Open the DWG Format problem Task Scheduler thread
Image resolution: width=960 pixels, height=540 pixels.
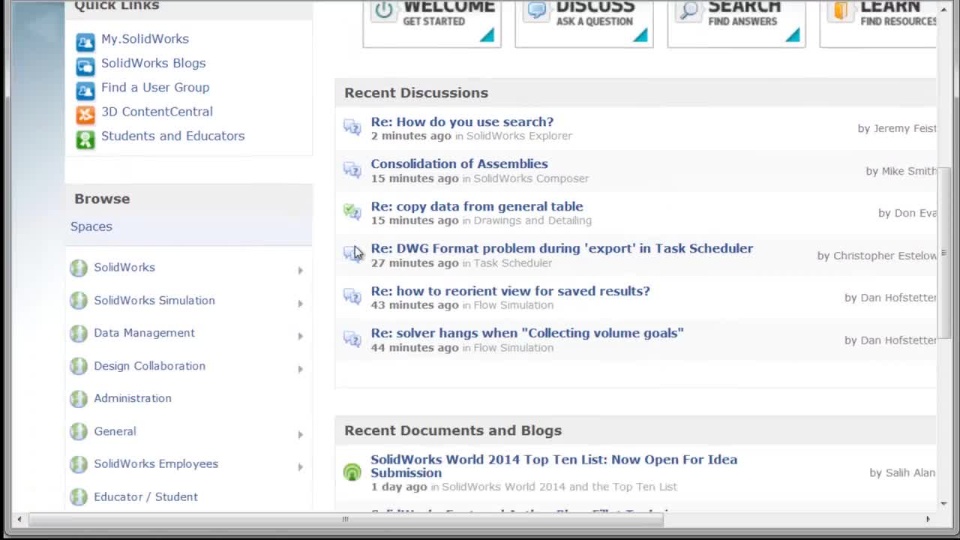click(x=562, y=248)
